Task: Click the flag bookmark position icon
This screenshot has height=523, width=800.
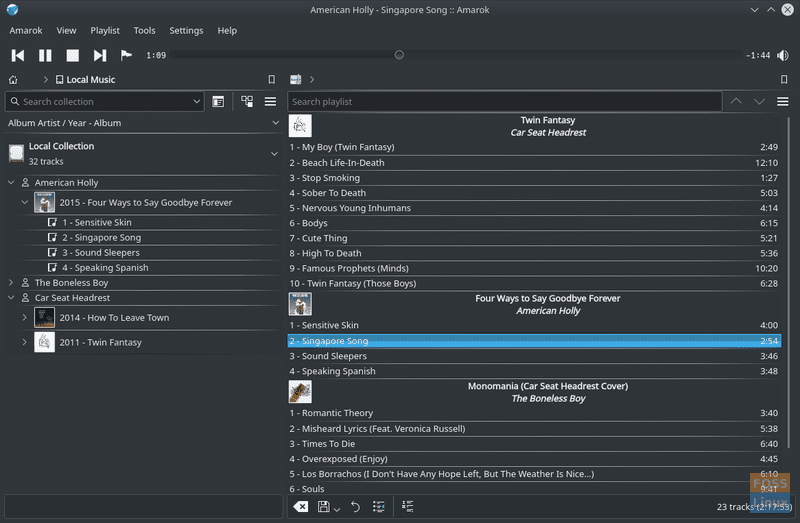Action: coord(126,55)
